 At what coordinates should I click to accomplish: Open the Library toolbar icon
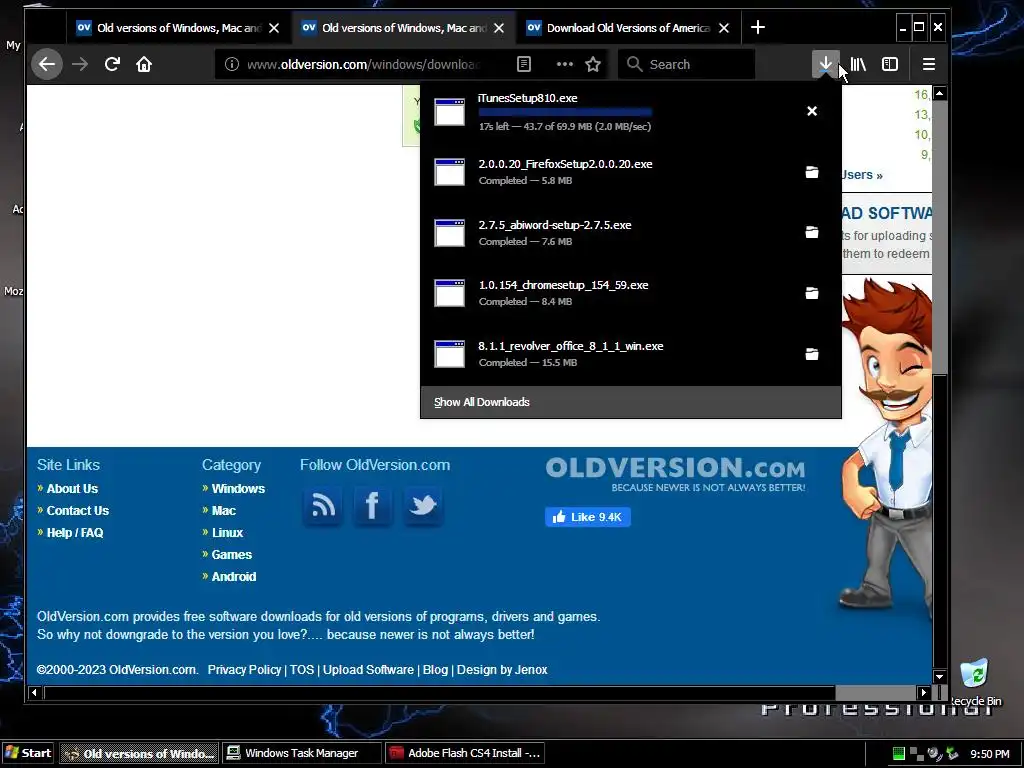click(858, 64)
